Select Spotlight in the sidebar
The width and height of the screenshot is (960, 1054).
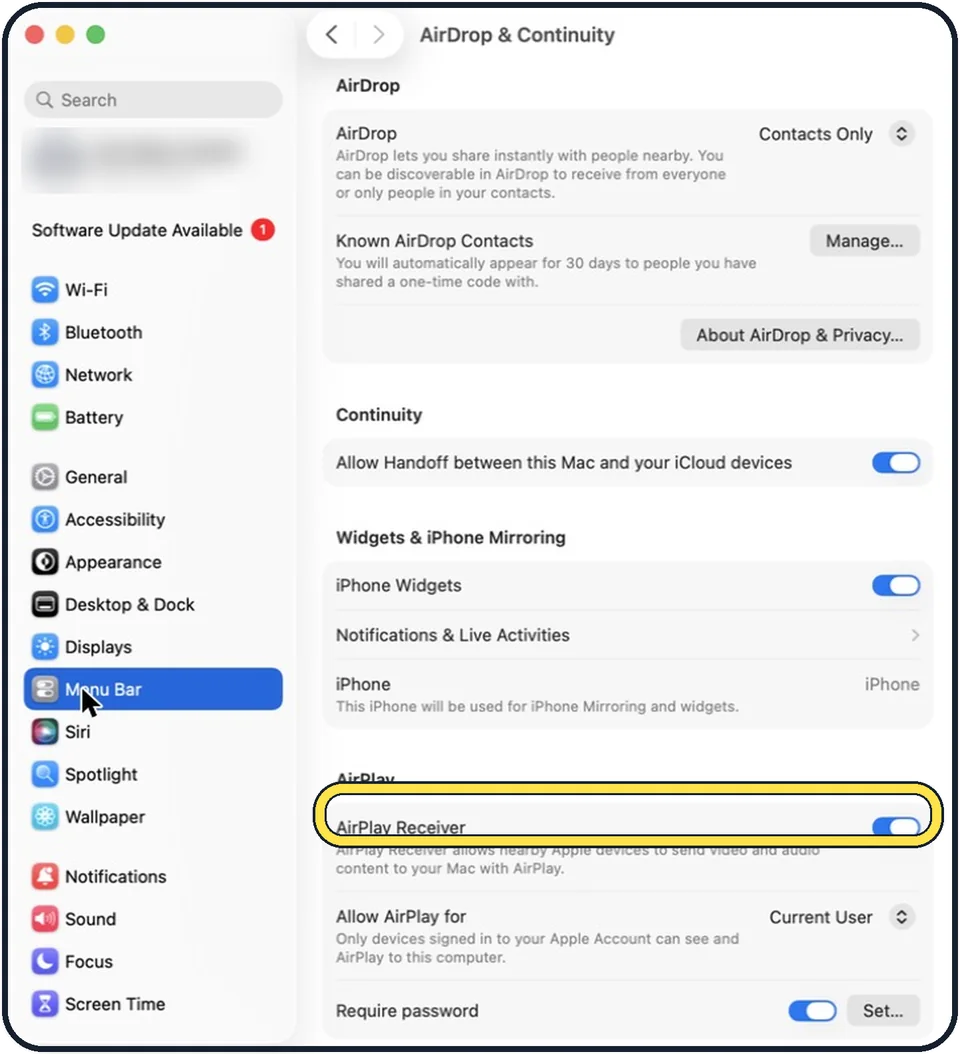[153, 774]
